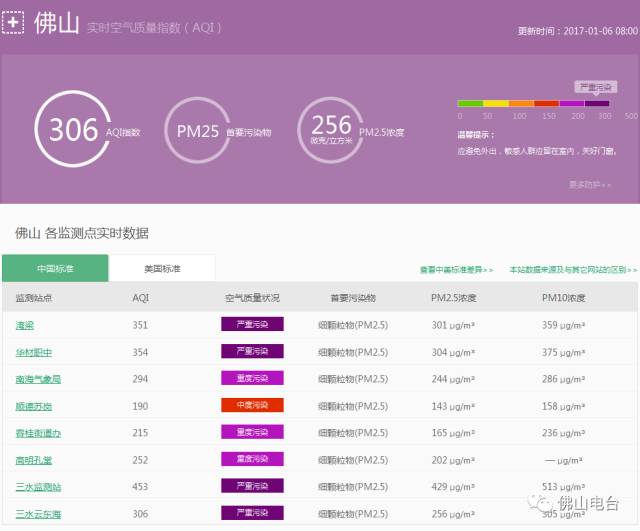Click the 严重污染 marker above the scale
640x531 pixels.
pos(596,87)
